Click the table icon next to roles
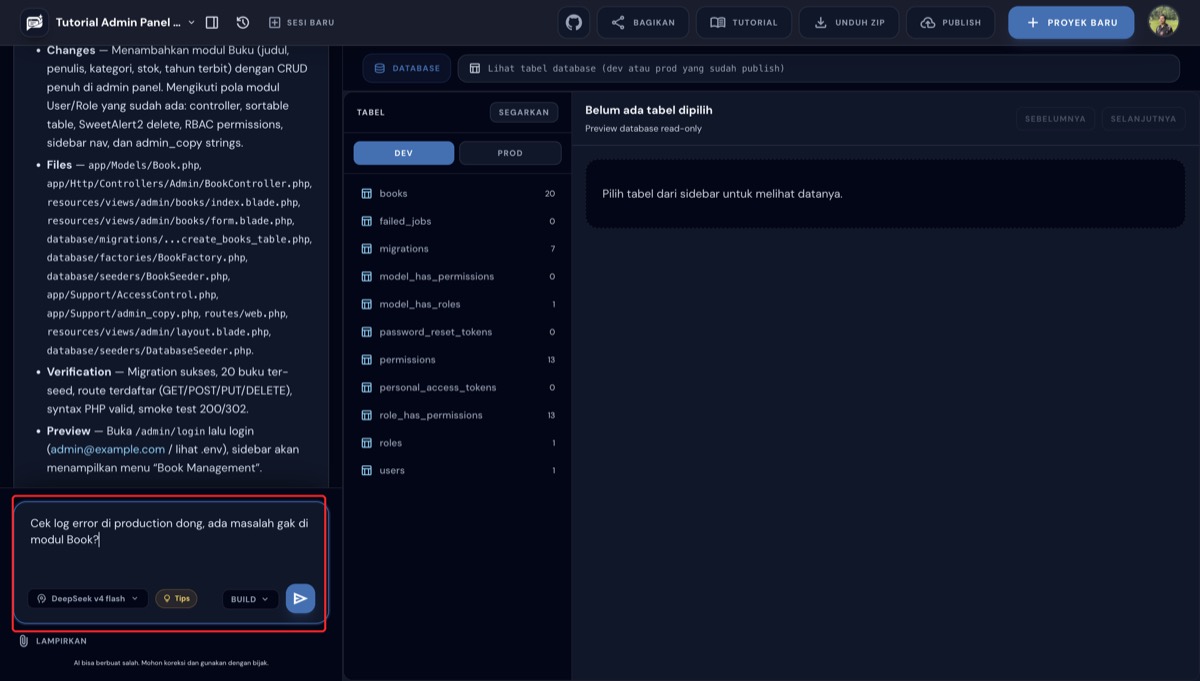This screenshot has width=1200, height=681. [x=366, y=442]
